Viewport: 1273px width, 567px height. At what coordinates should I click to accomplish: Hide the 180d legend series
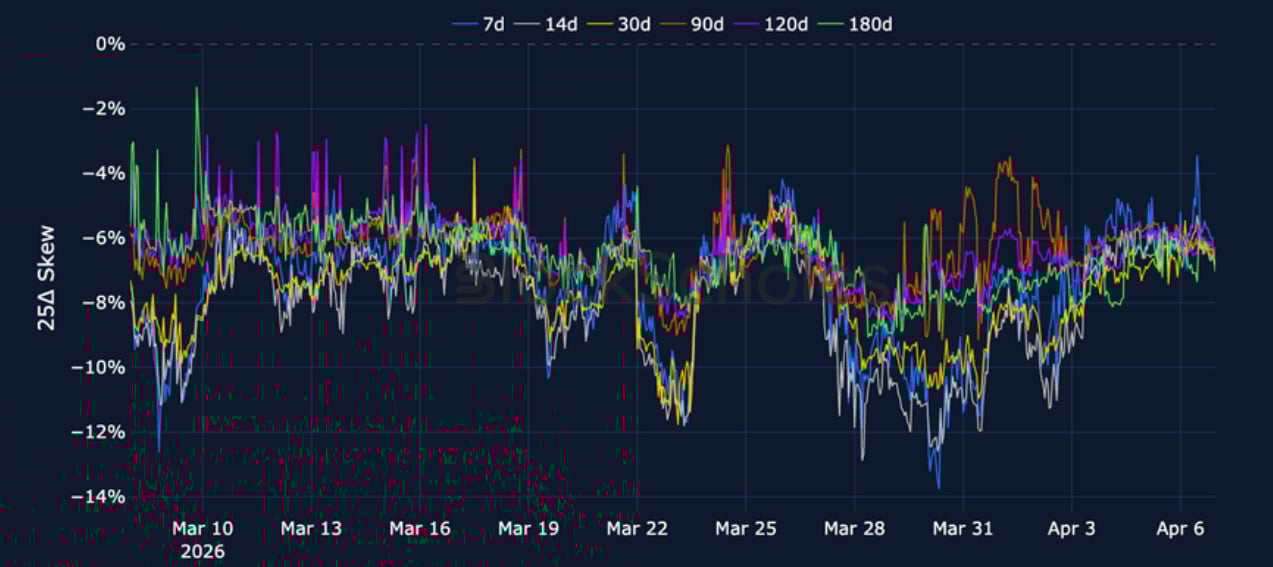click(x=871, y=23)
